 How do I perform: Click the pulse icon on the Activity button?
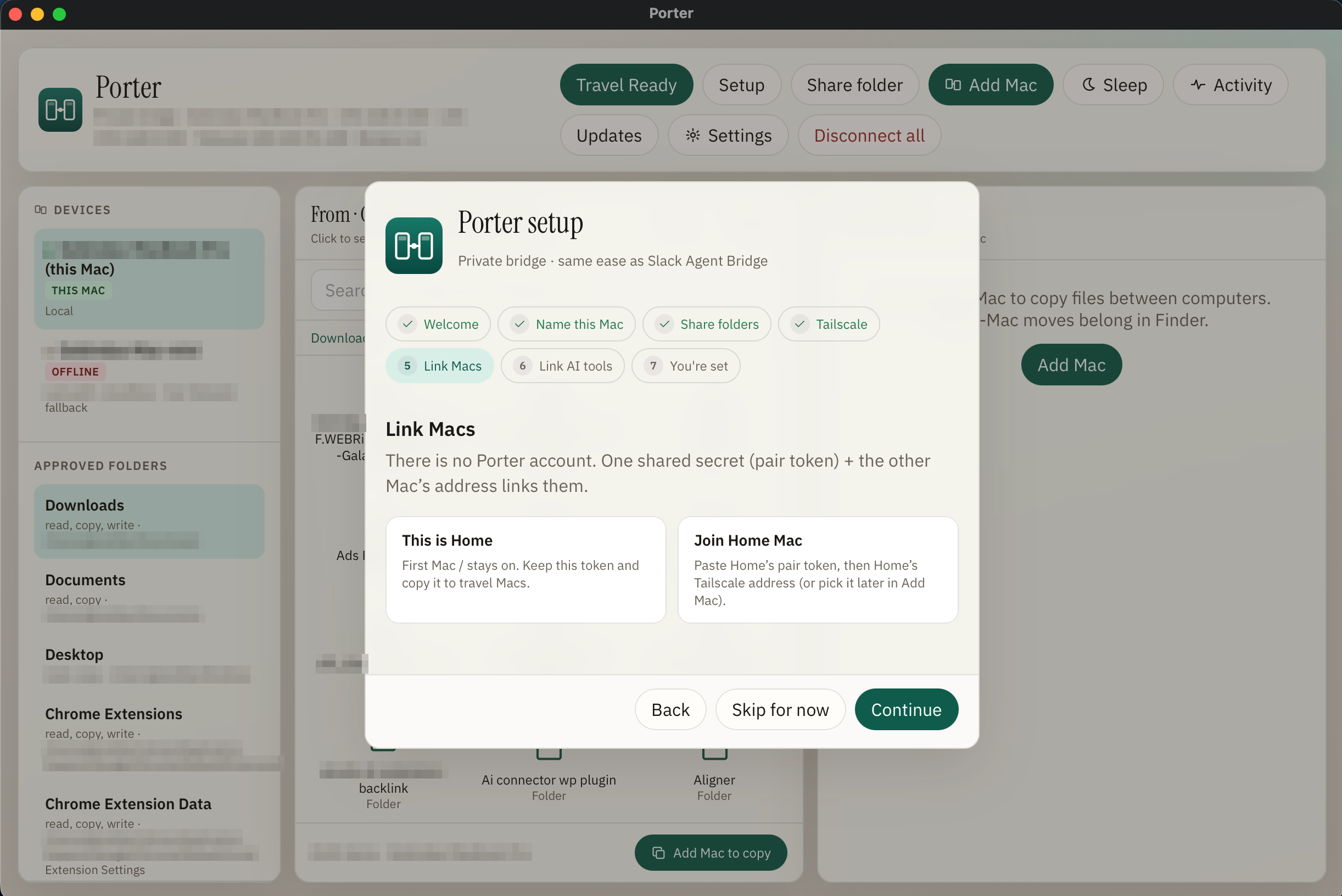click(1198, 85)
